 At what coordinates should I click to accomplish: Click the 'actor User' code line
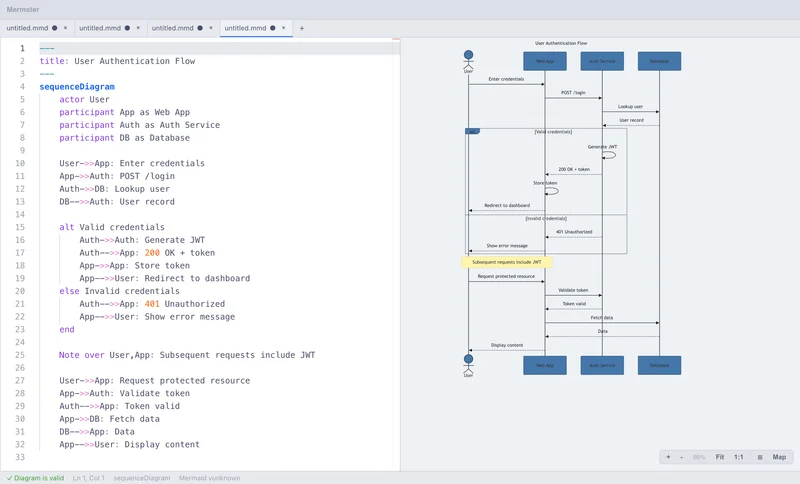tap(84, 99)
